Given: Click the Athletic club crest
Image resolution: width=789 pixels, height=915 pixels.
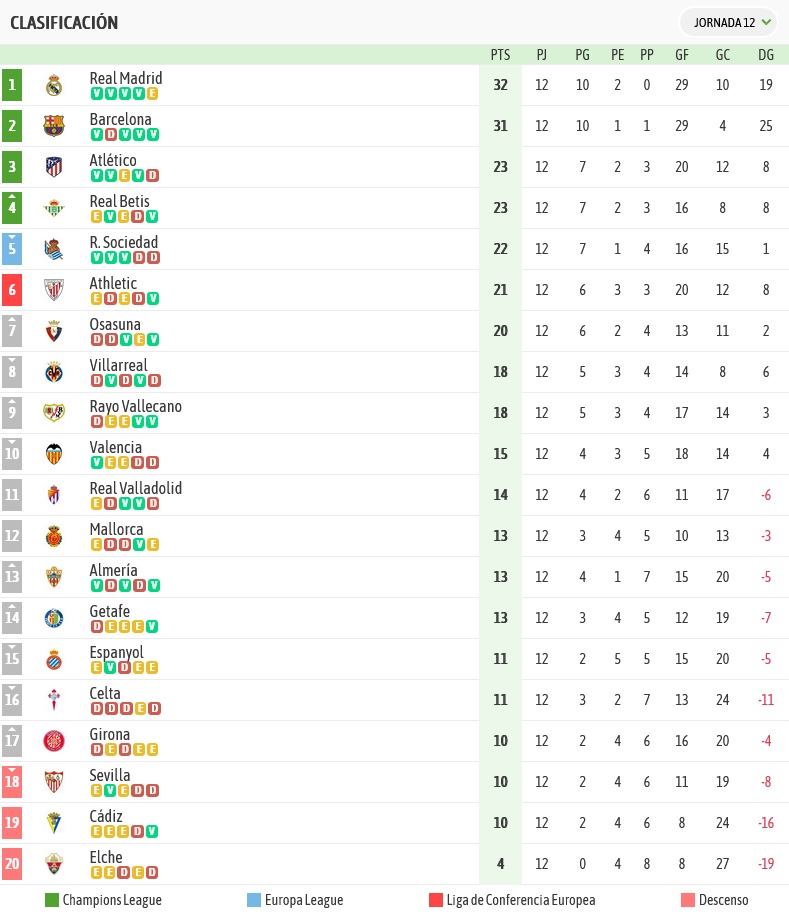Looking at the screenshot, I should (54, 290).
